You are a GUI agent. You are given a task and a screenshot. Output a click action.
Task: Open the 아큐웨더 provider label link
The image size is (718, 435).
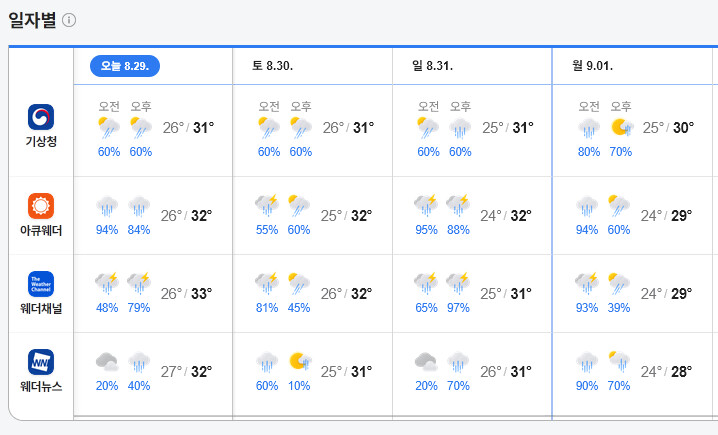41,230
